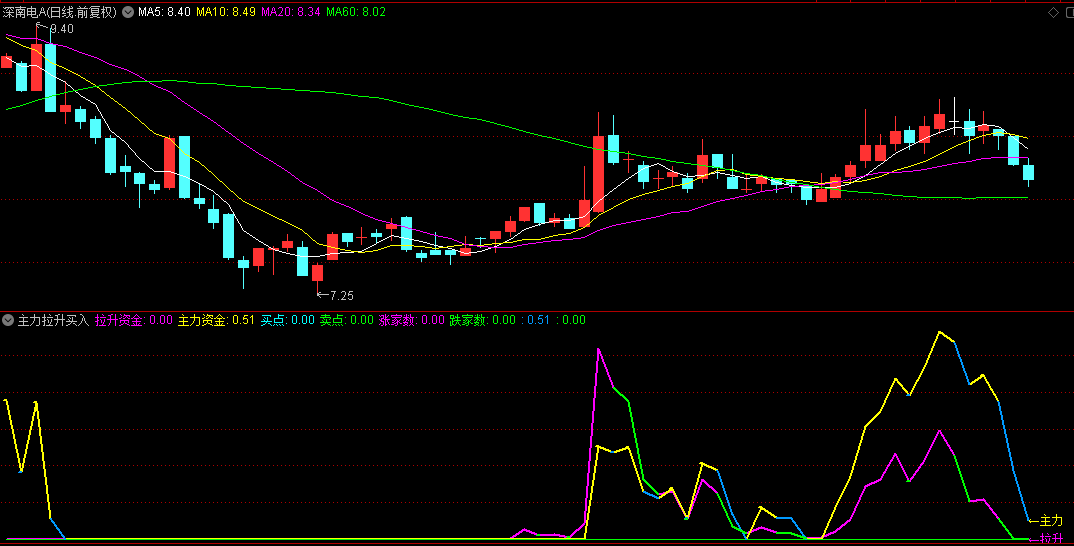Open dropdown arrow beside 深南电A title
The width and height of the screenshot is (1074, 546).
click(x=128, y=12)
